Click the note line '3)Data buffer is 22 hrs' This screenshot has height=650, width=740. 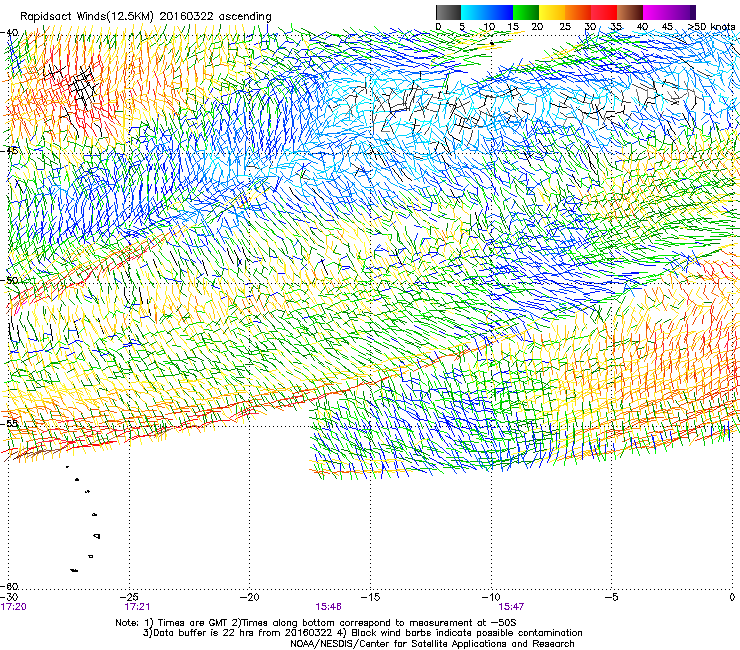(x=362, y=633)
